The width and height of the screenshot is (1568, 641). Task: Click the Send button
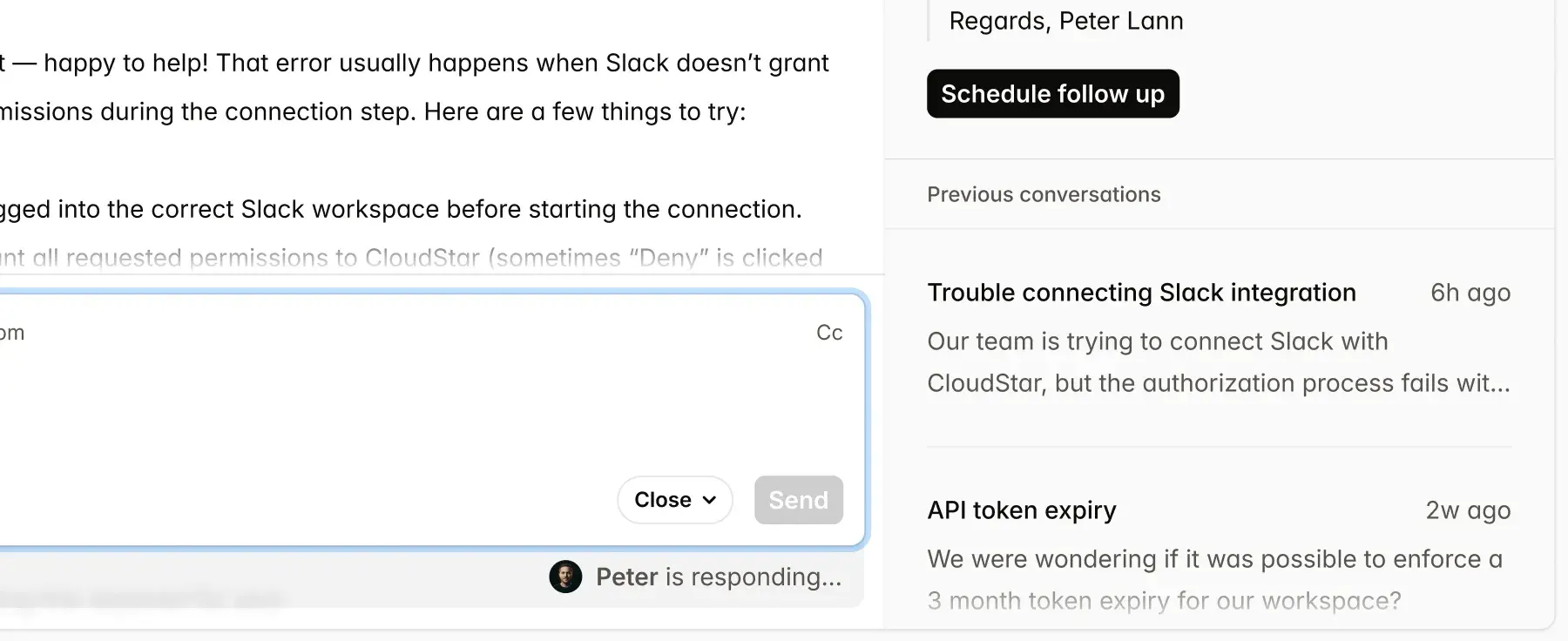click(x=798, y=500)
